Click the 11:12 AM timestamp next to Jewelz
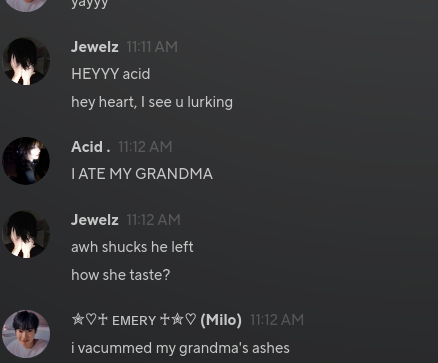 point(153,220)
